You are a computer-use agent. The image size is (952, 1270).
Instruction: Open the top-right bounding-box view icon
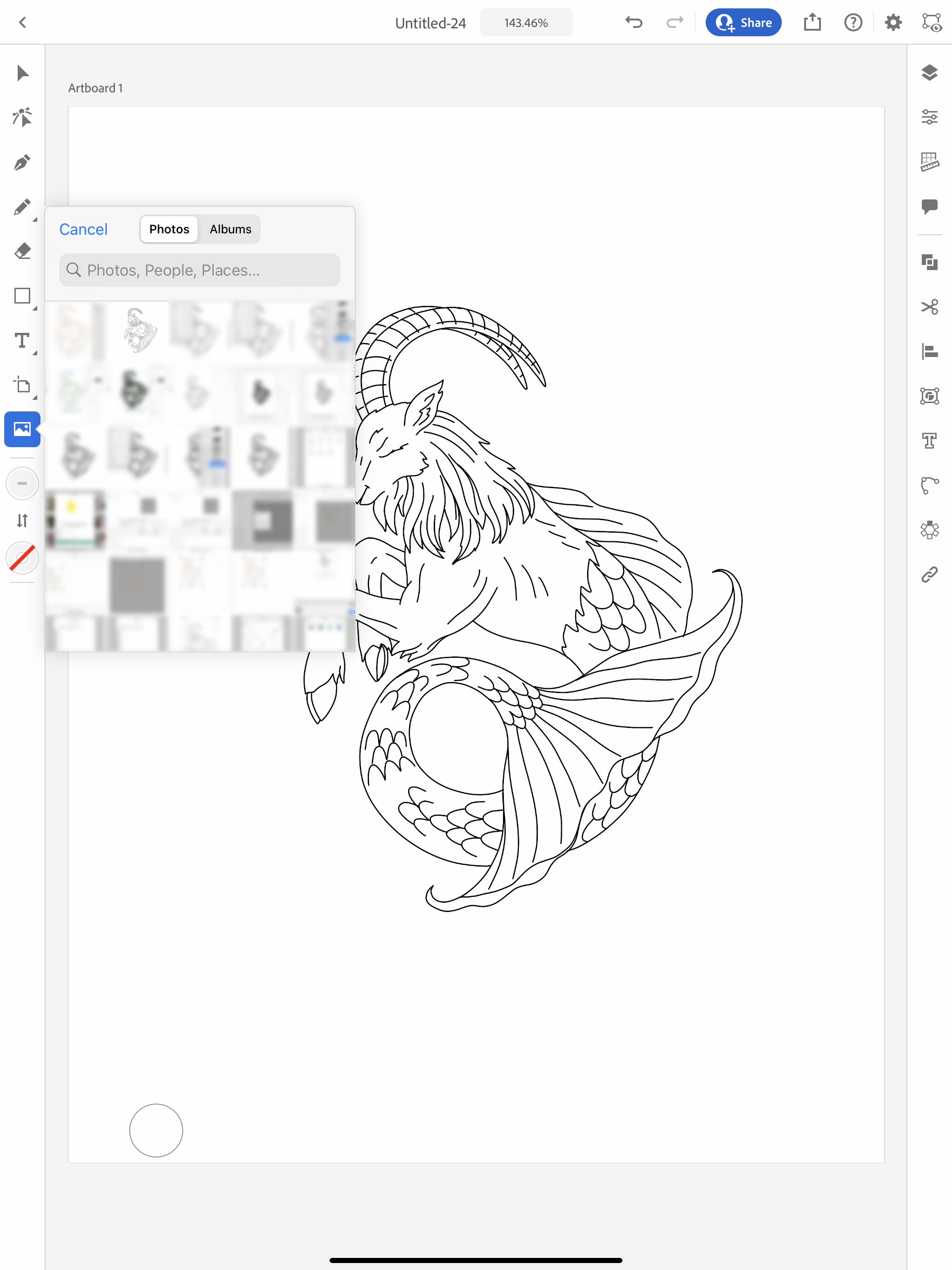point(932,22)
